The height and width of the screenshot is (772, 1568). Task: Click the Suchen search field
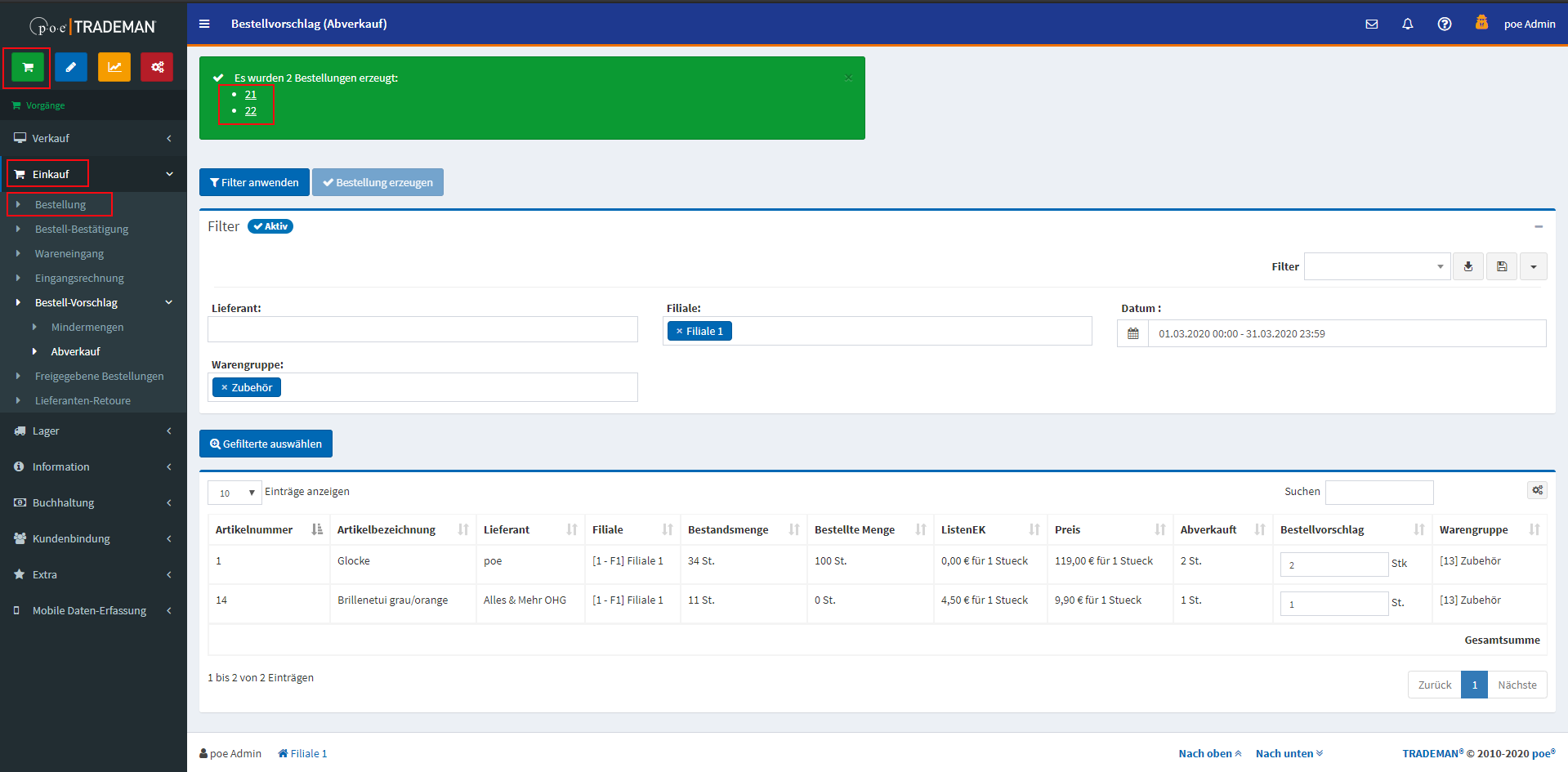point(1379,492)
